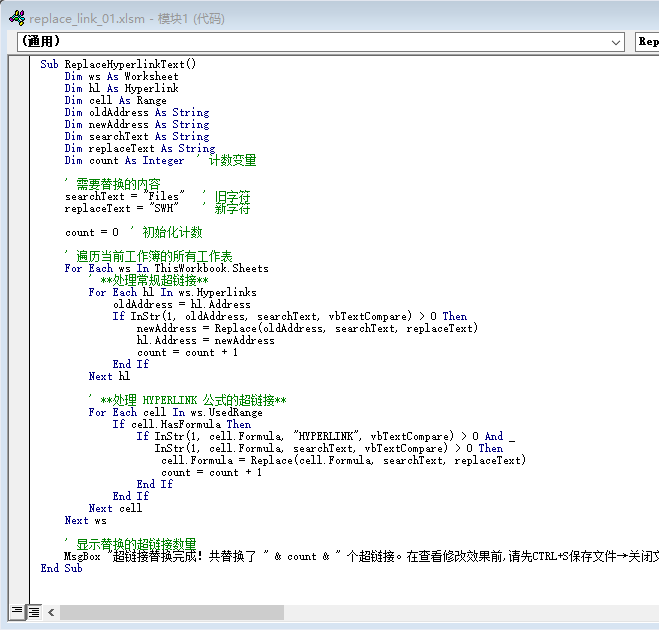Click the line 'Dim ws As Worksheet'
Screen dimensions: 659x630
(121, 76)
